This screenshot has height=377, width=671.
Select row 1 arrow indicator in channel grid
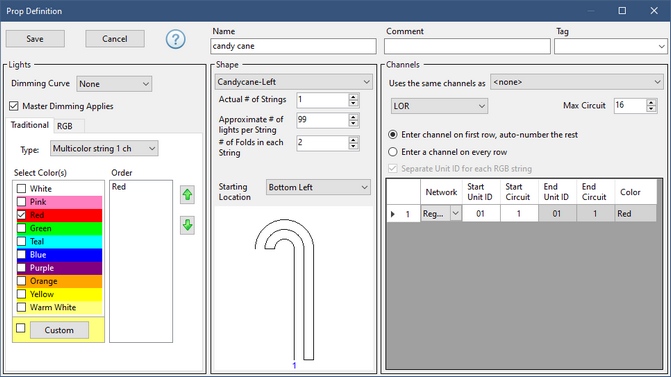tap(393, 214)
